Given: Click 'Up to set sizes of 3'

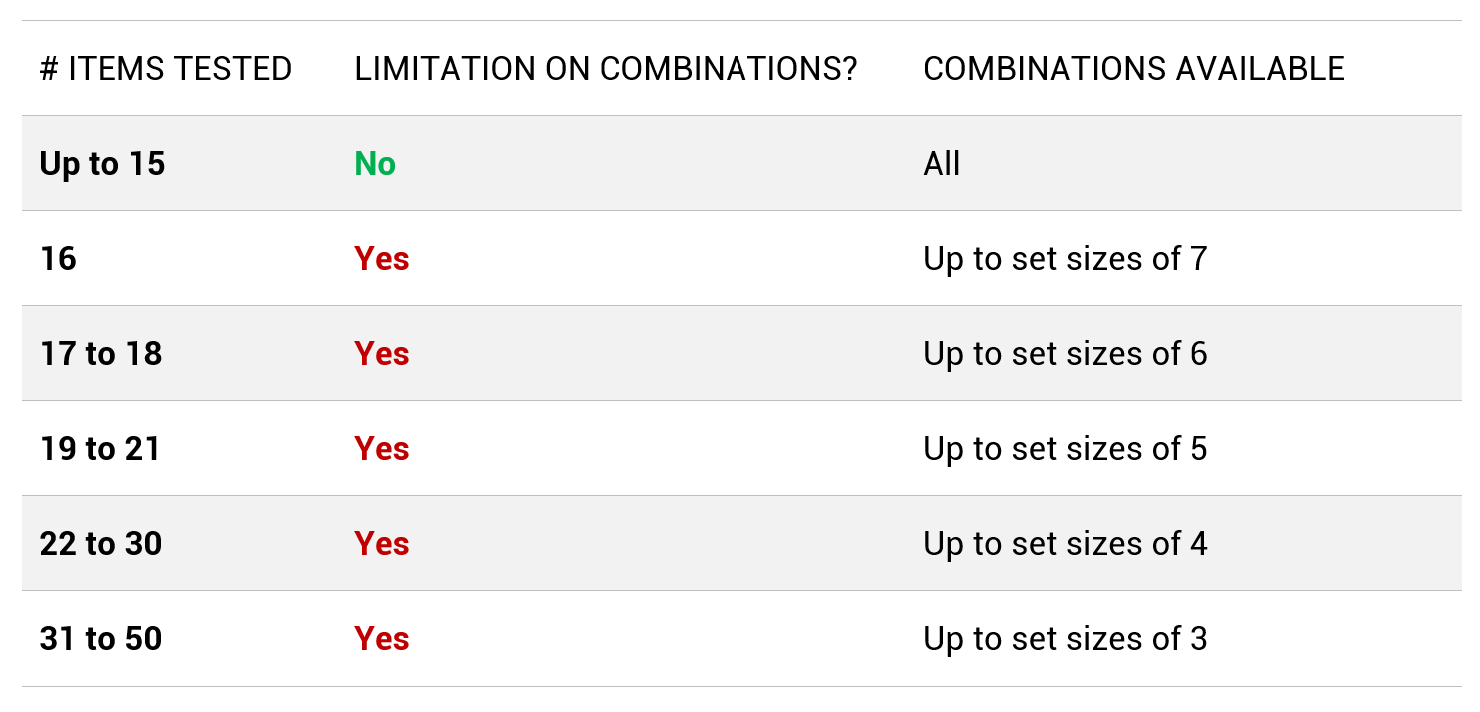Looking at the screenshot, I should [1065, 639].
